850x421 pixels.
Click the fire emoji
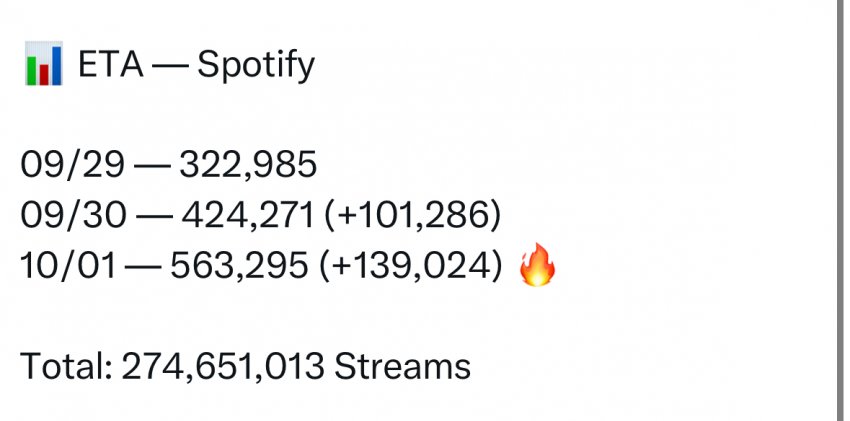point(537,266)
